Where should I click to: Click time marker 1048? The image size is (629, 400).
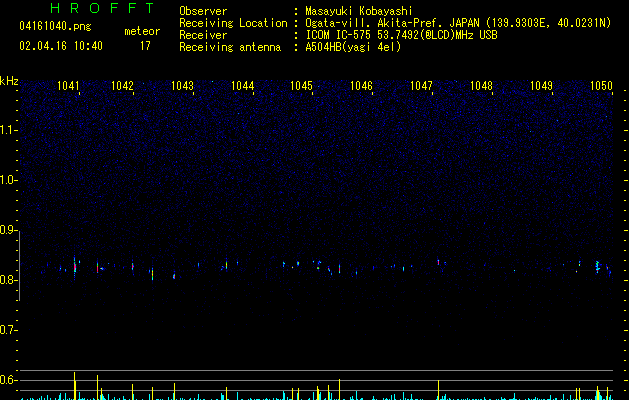(481, 86)
